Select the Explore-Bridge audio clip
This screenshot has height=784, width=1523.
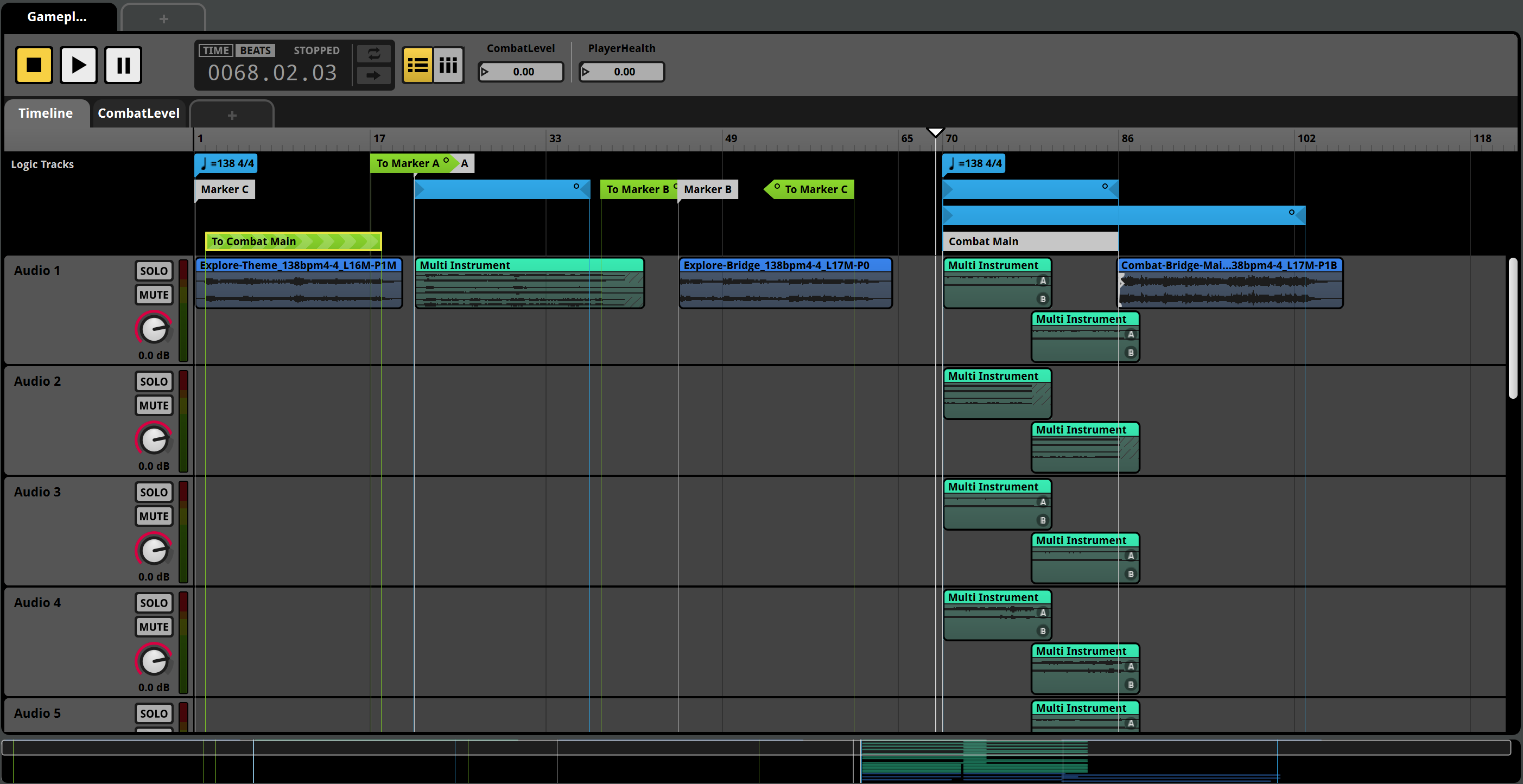click(x=785, y=283)
